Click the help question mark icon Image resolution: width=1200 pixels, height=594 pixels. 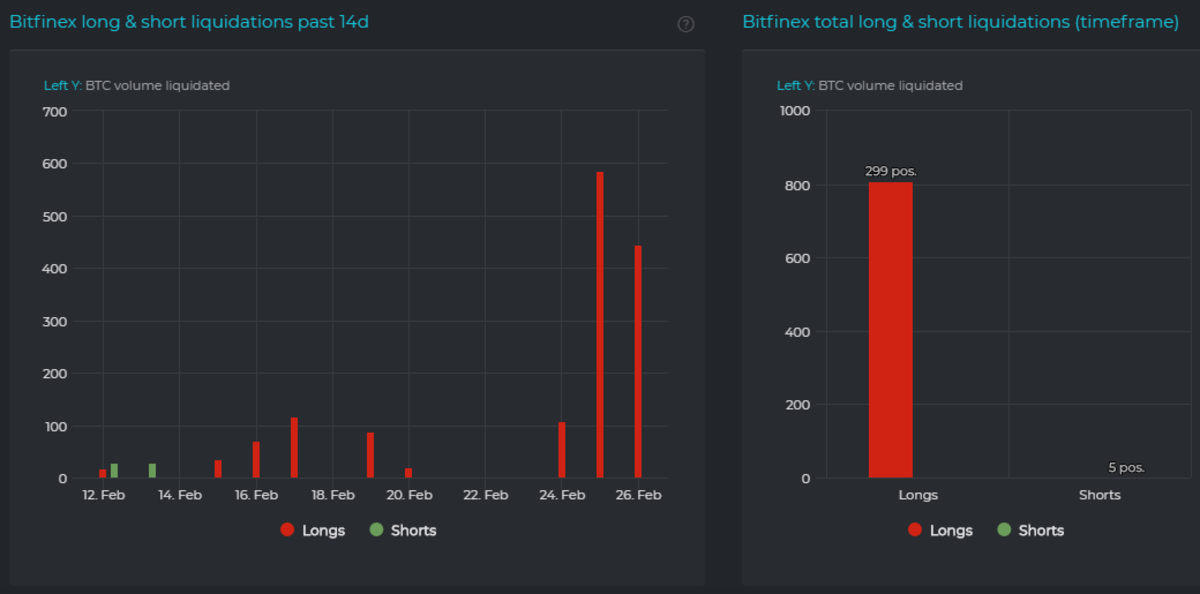pyautogui.click(x=686, y=24)
